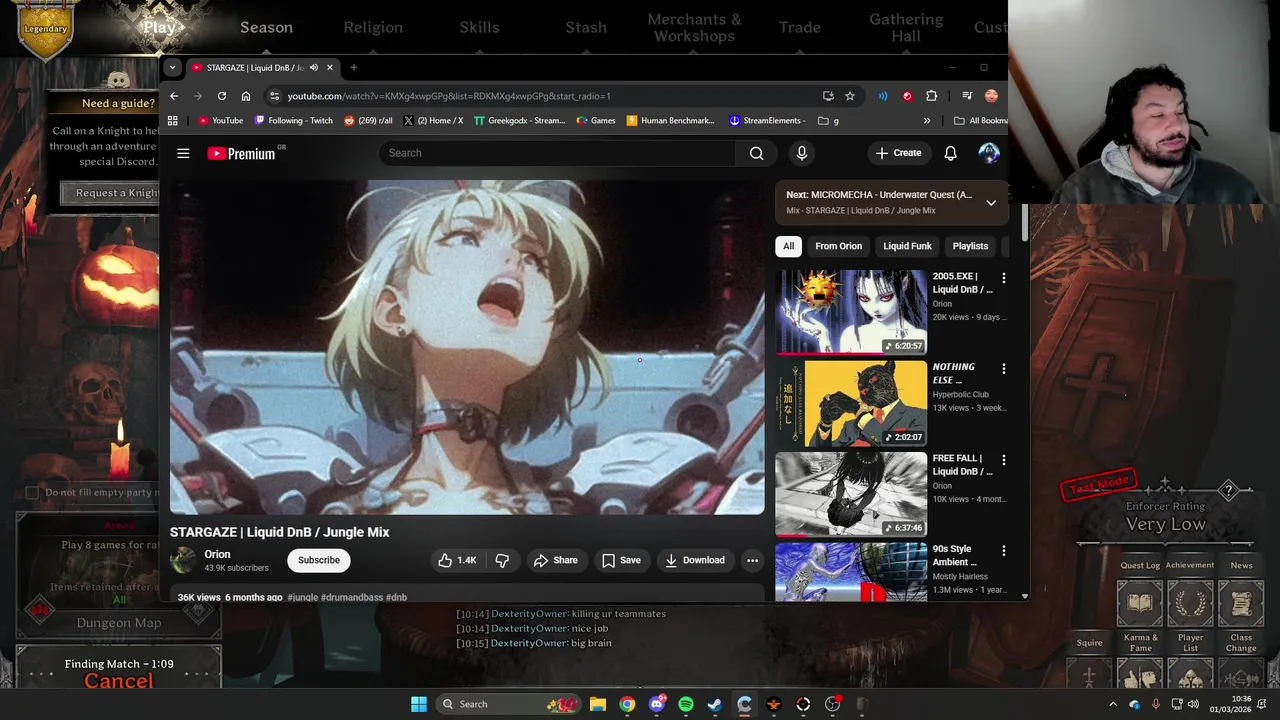Open the Religion tab in game

coord(373,27)
